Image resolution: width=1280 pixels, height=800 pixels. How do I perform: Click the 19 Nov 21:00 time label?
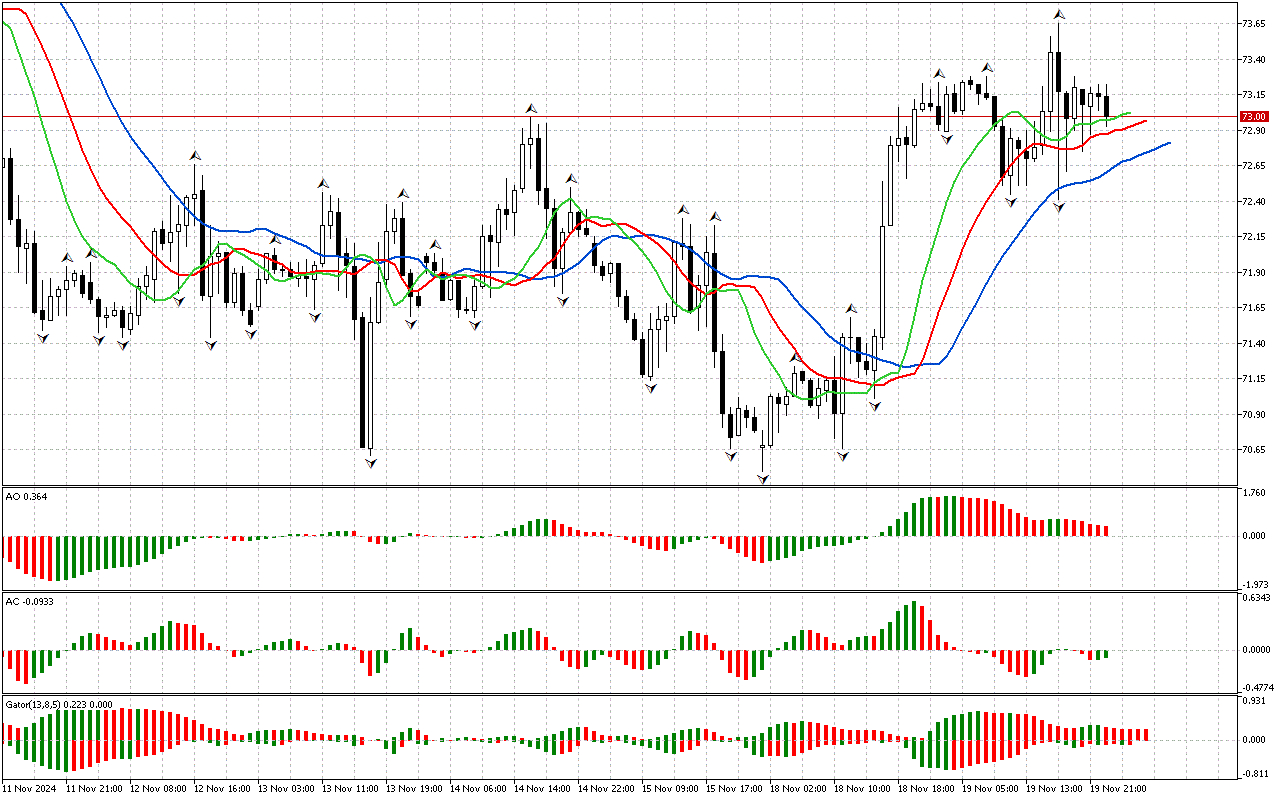tap(1119, 789)
